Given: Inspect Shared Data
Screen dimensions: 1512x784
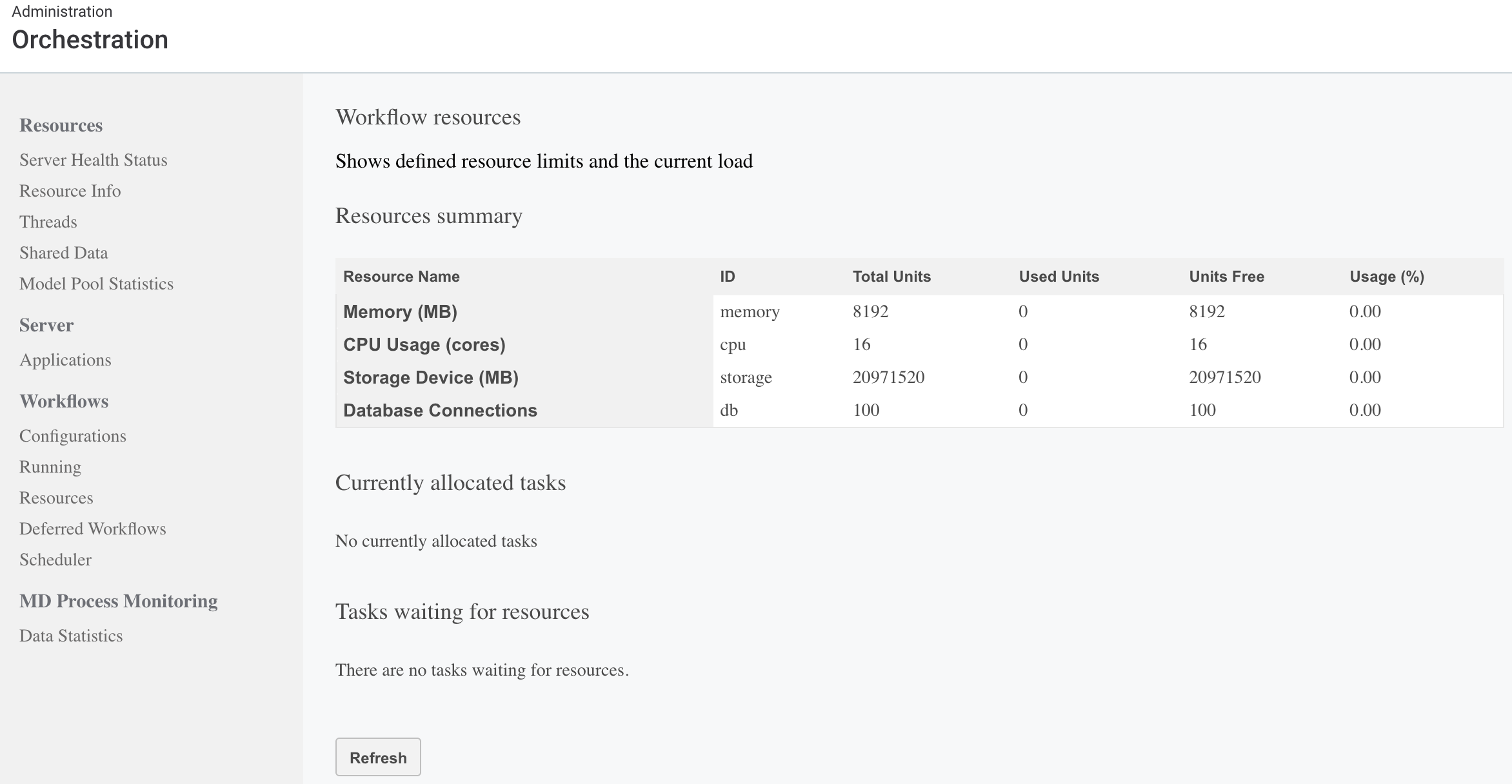Looking at the screenshot, I should coord(63,252).
